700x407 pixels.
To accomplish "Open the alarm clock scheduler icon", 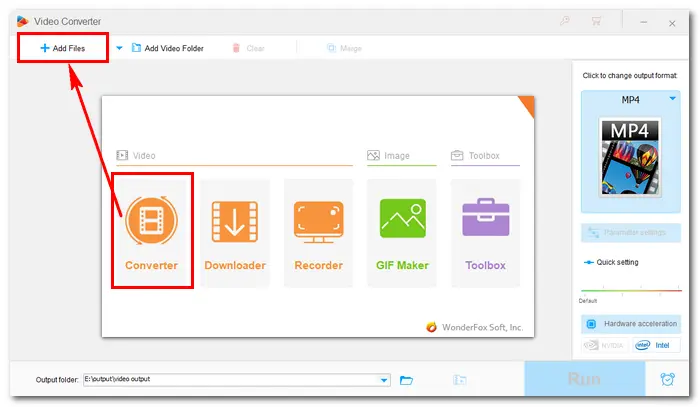I will [667, 379].
